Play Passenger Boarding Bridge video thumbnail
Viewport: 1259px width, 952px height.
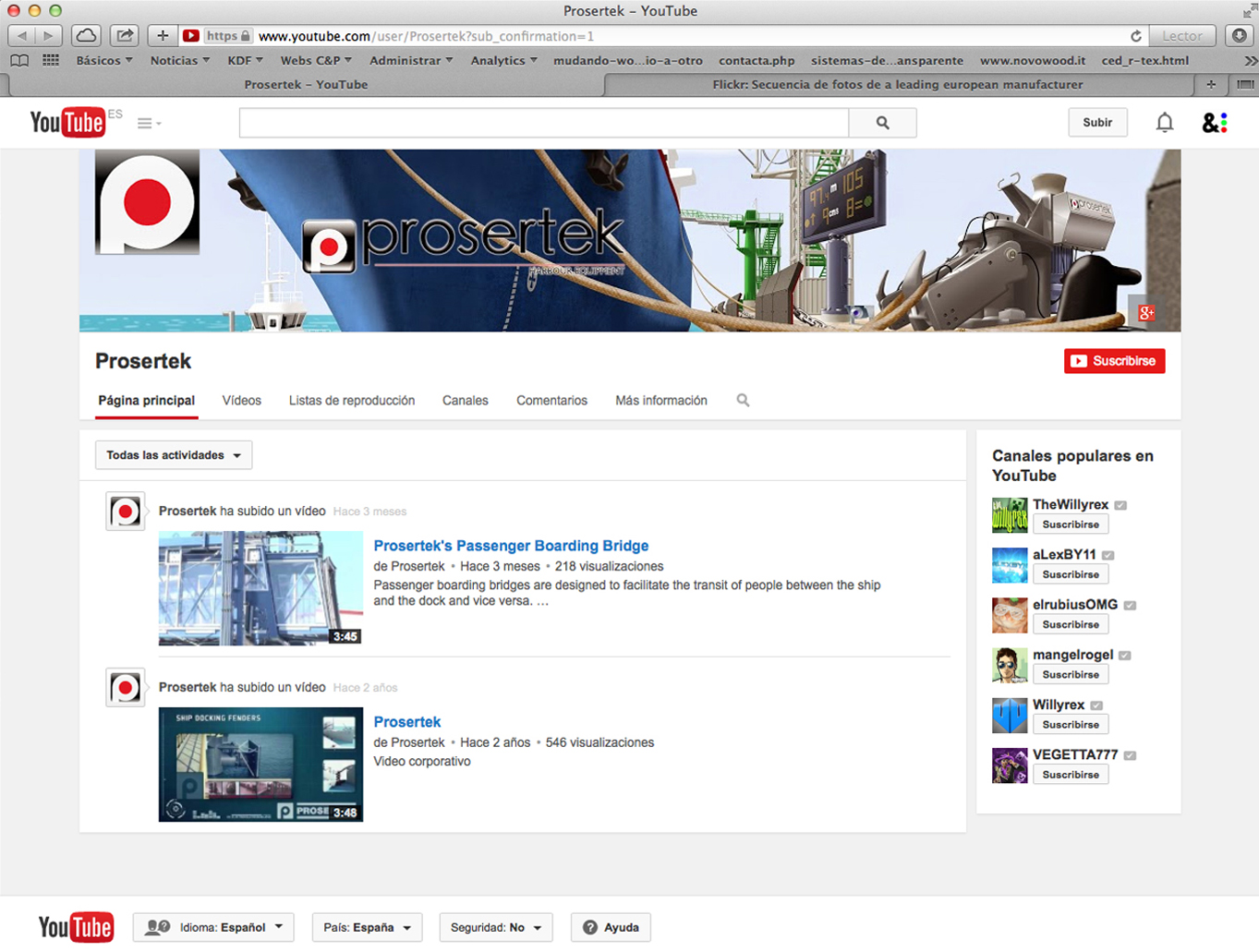click(260, 588)
